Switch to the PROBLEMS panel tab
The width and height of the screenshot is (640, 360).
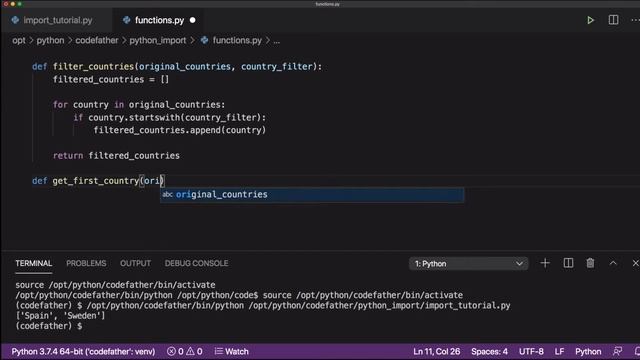point(86,263)
